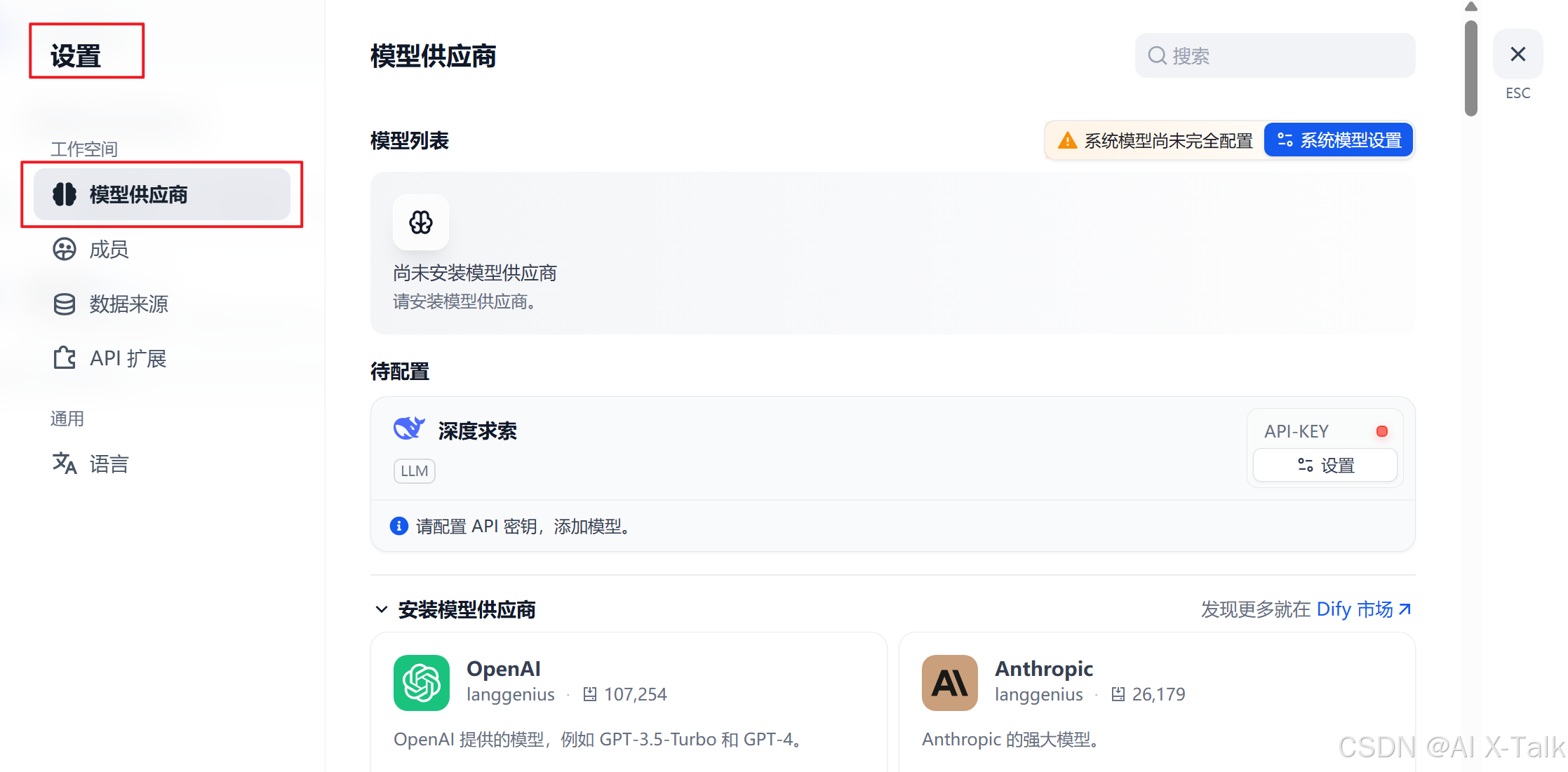Collapse the 安装模型供应商 section chevron

(x=381, y=609)
